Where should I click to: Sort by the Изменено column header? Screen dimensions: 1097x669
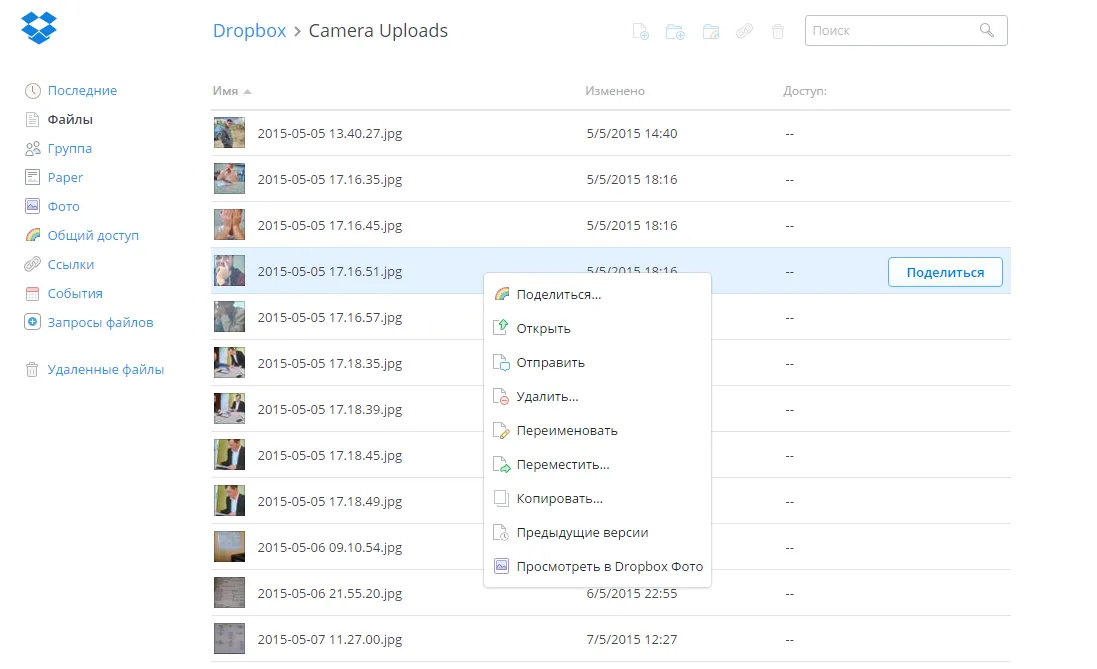pos(615,91)
